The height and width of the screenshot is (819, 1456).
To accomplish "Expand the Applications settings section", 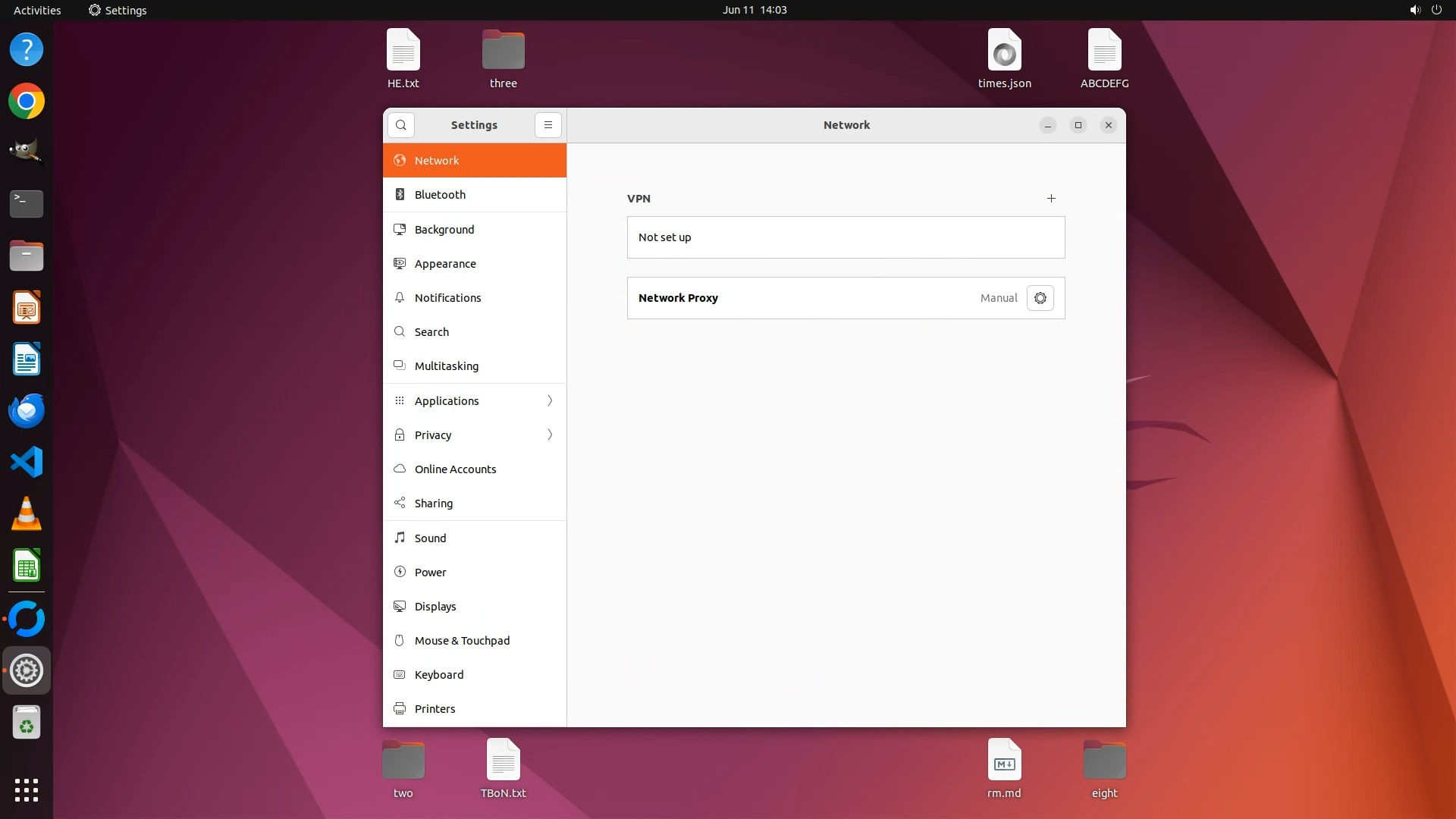I will pyautogui.click(x=475, y=400).
